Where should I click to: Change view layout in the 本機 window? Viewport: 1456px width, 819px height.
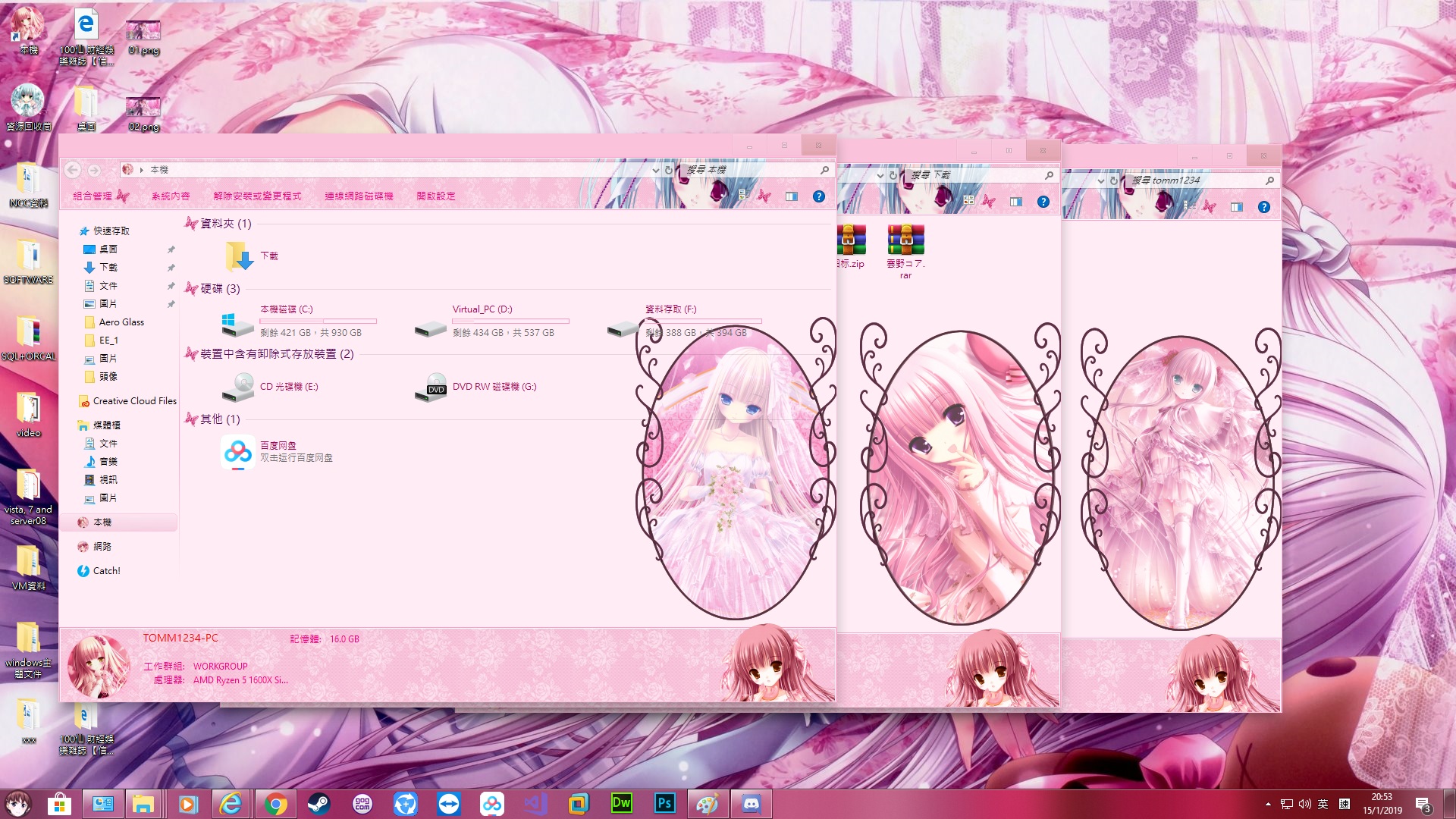point(743,196)
